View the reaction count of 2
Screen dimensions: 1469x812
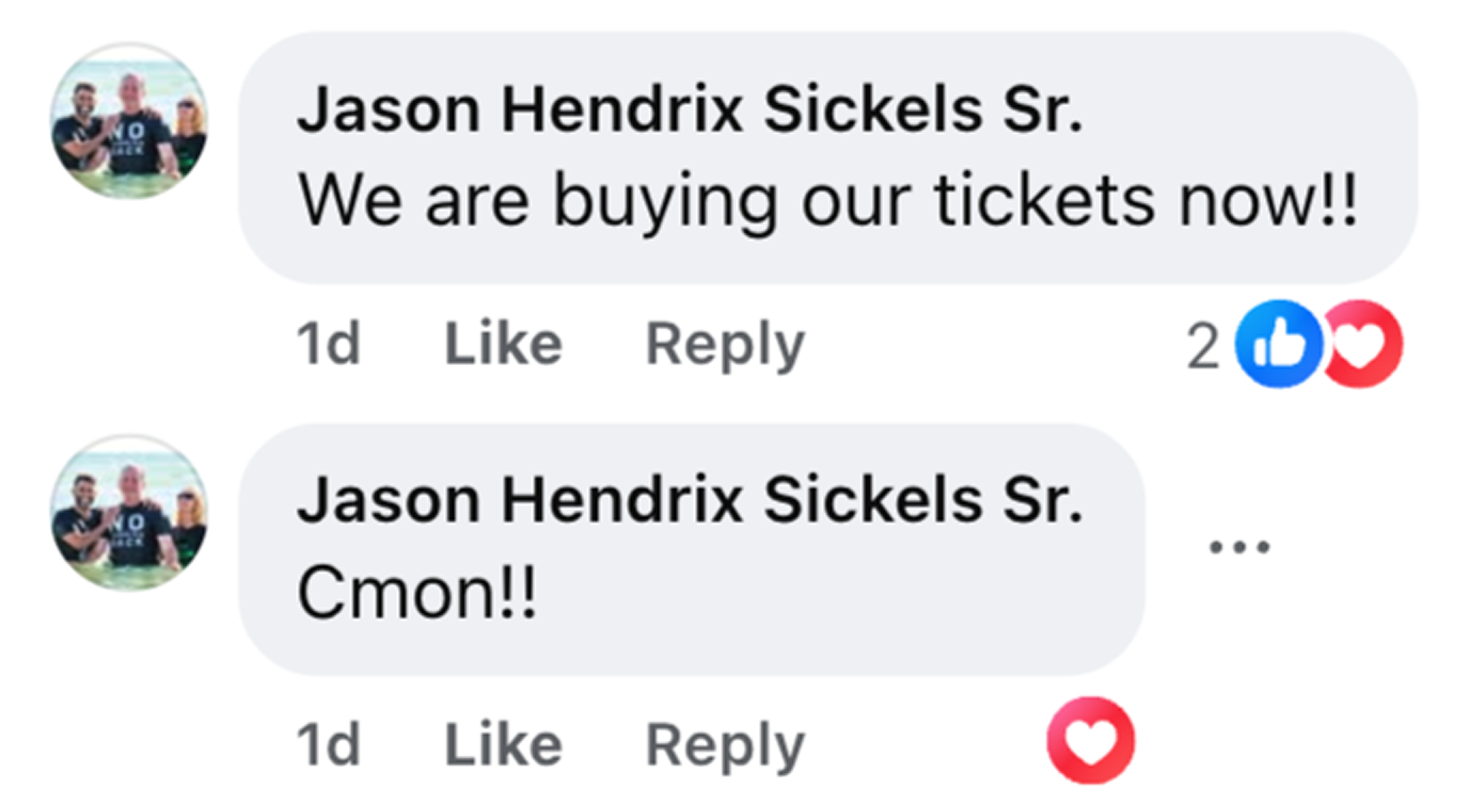[x=1202, y=347]
